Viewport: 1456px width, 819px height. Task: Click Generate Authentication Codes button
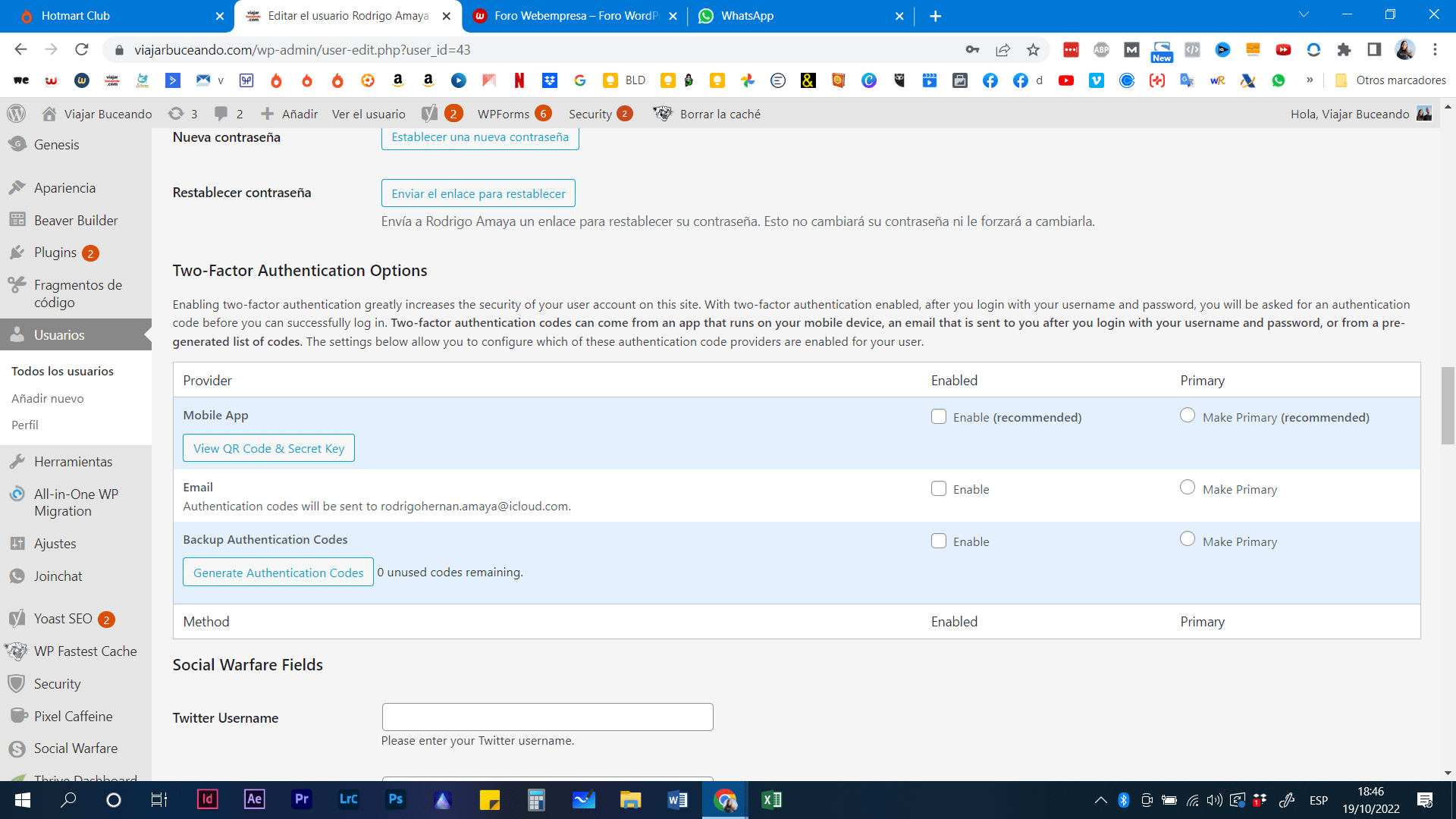pos(278,573)
